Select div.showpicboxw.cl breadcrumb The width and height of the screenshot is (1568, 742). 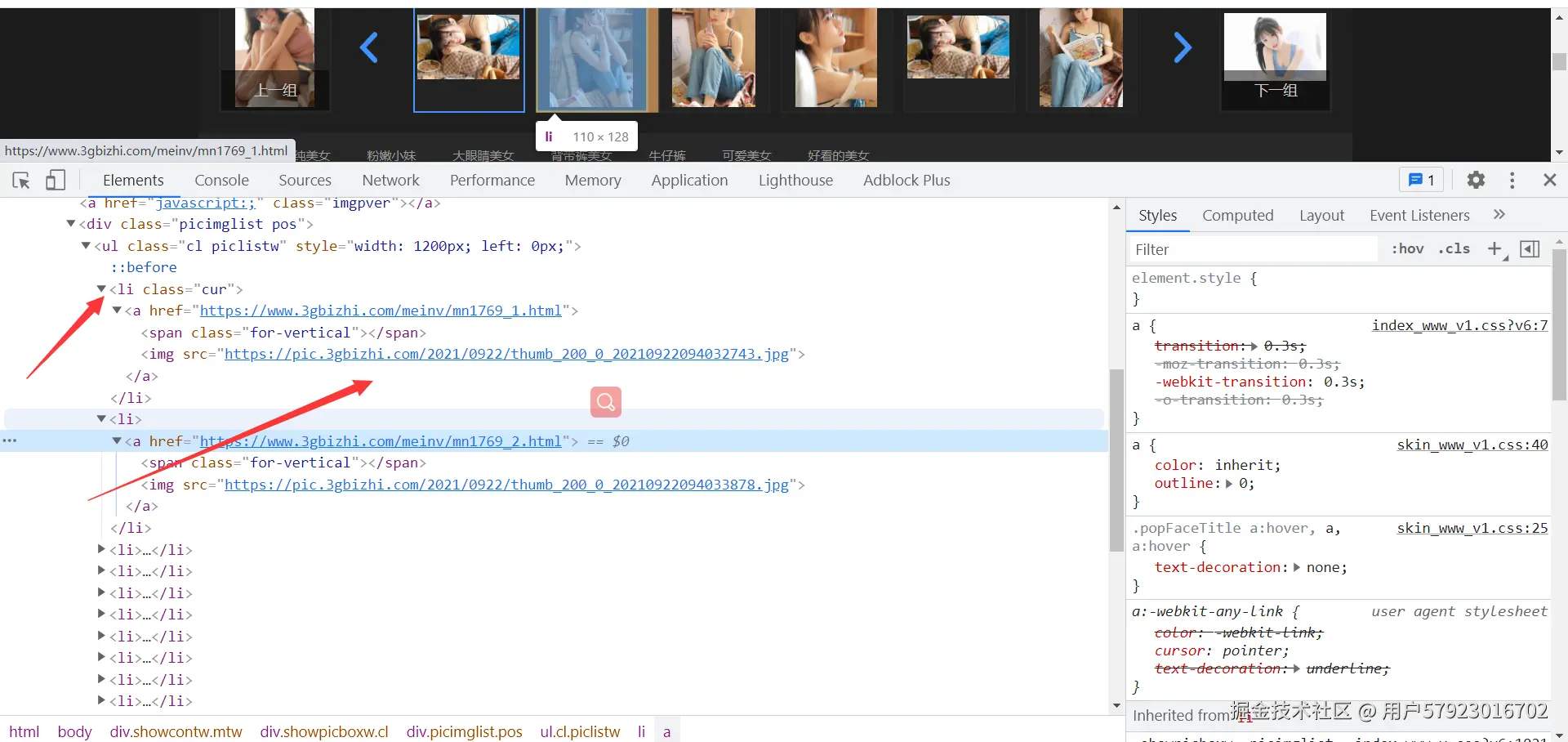pos(324,731)
